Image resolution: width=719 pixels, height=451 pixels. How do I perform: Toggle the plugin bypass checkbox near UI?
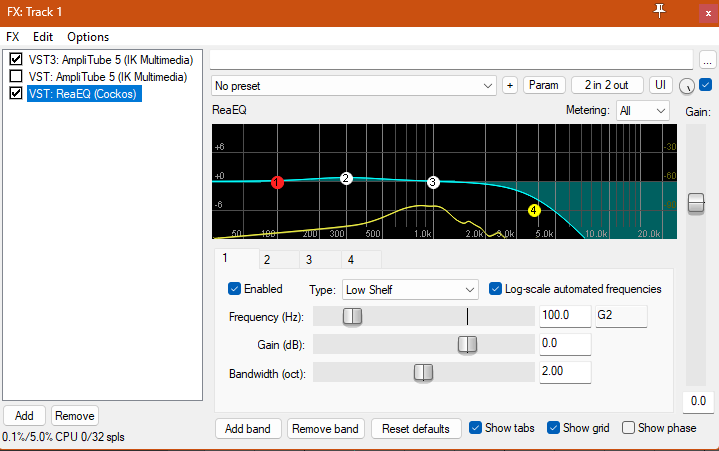pyautogui.click(x=706, y=85)
